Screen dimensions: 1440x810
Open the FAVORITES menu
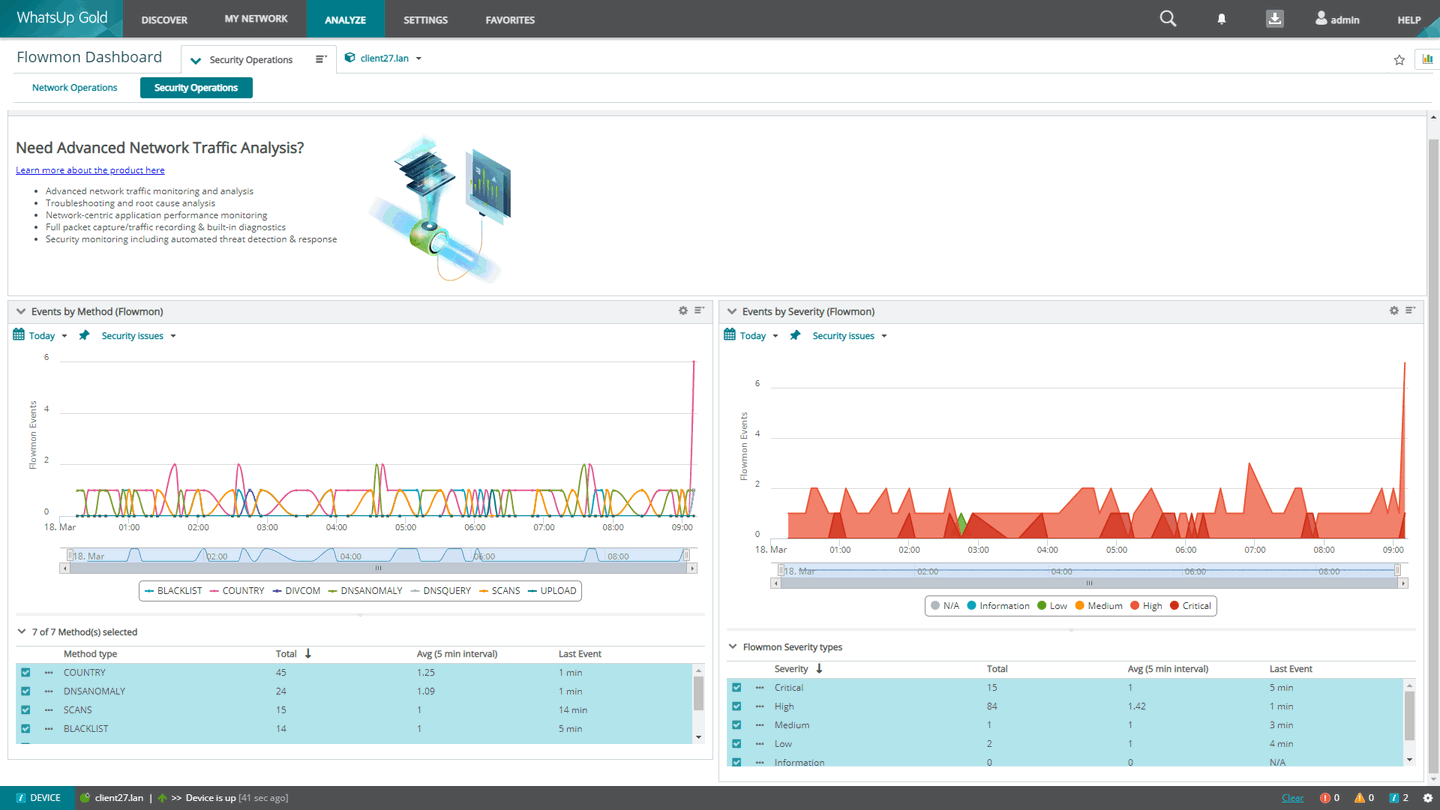510,20
